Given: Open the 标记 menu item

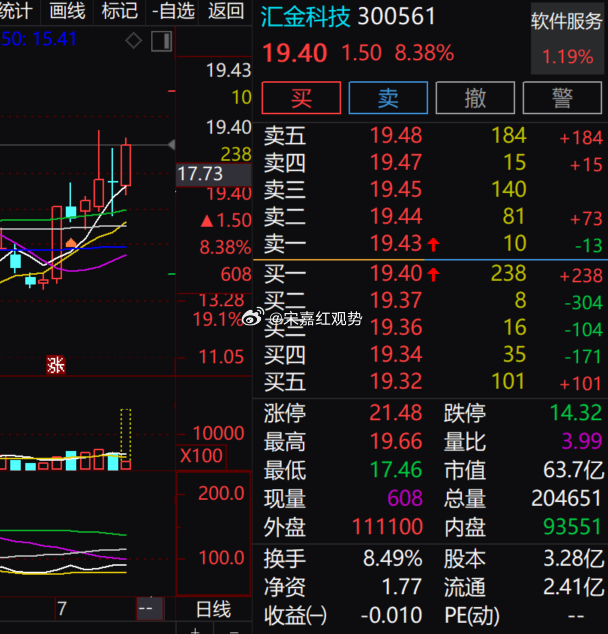Looking at the screenshot, I should click(120, 11).
